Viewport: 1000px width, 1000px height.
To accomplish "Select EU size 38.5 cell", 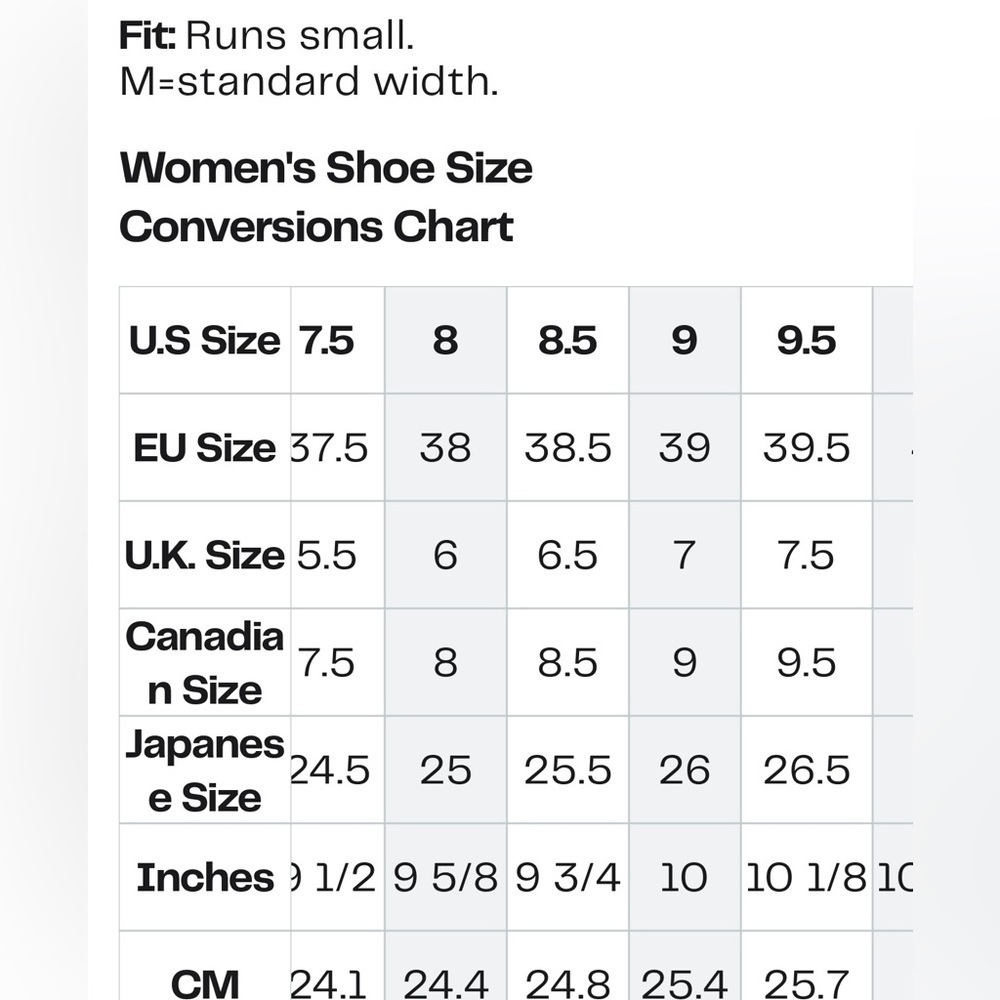I will tap(567, 448).
